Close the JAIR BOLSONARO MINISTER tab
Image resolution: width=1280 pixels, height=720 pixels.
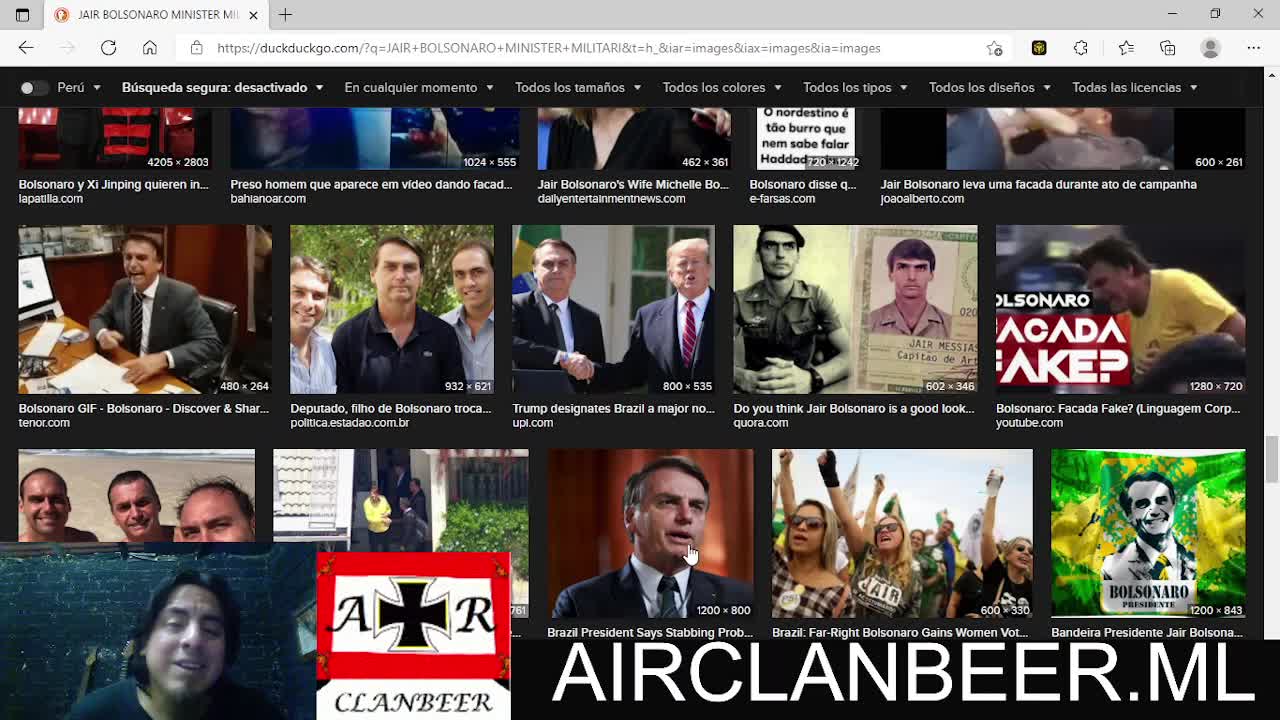[253, 15]
